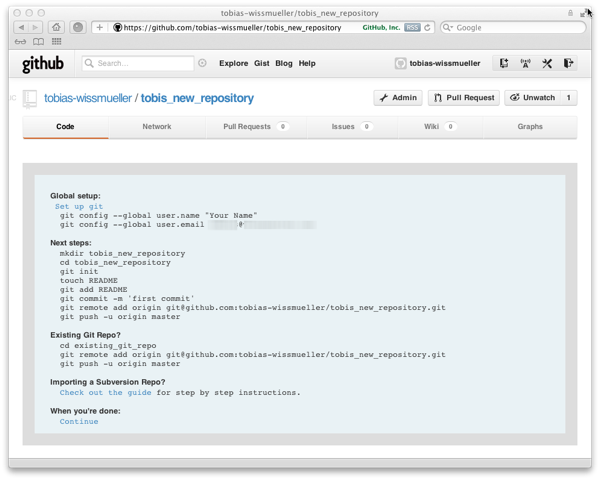Open notifications via the broadcast icon

pos(526,63)
